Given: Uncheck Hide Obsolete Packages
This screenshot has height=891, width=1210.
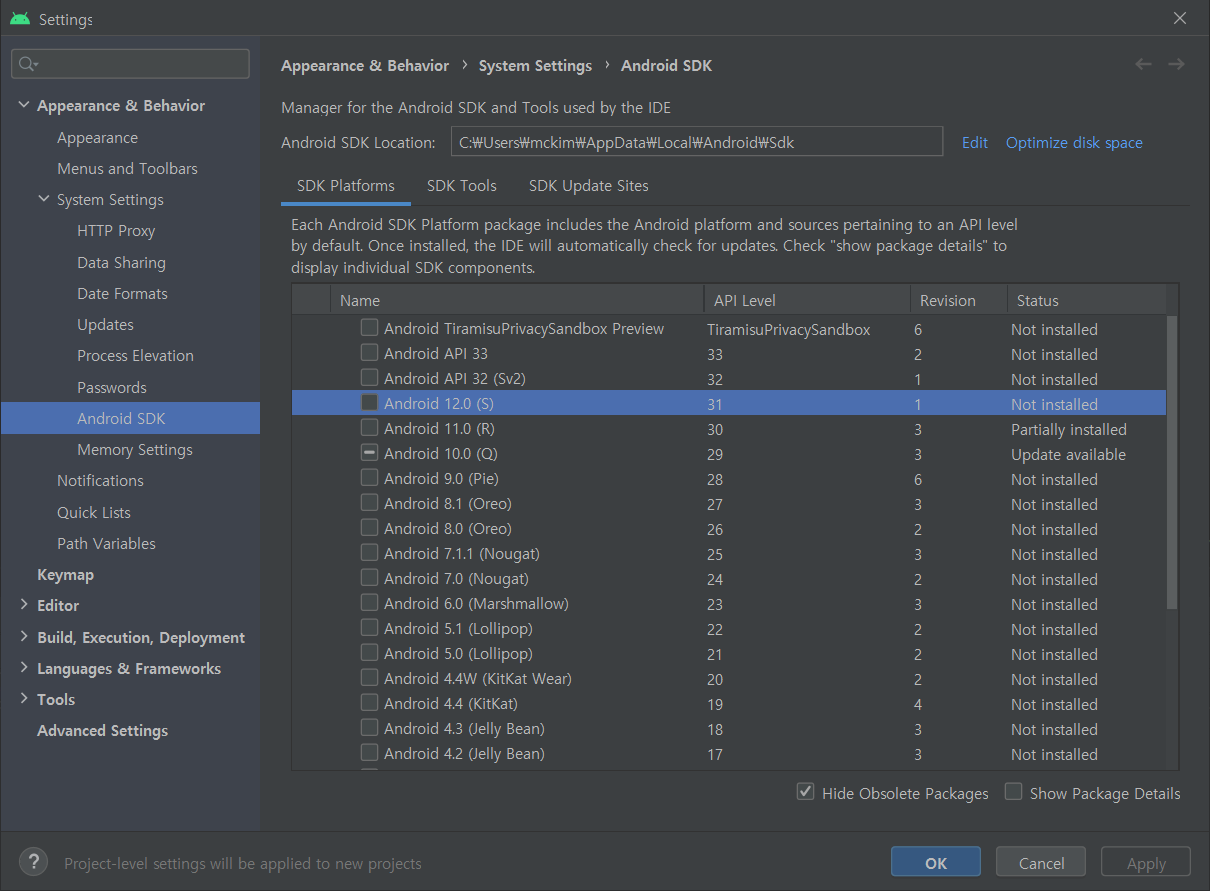Looking at the screenshot, I should (805, 792).
